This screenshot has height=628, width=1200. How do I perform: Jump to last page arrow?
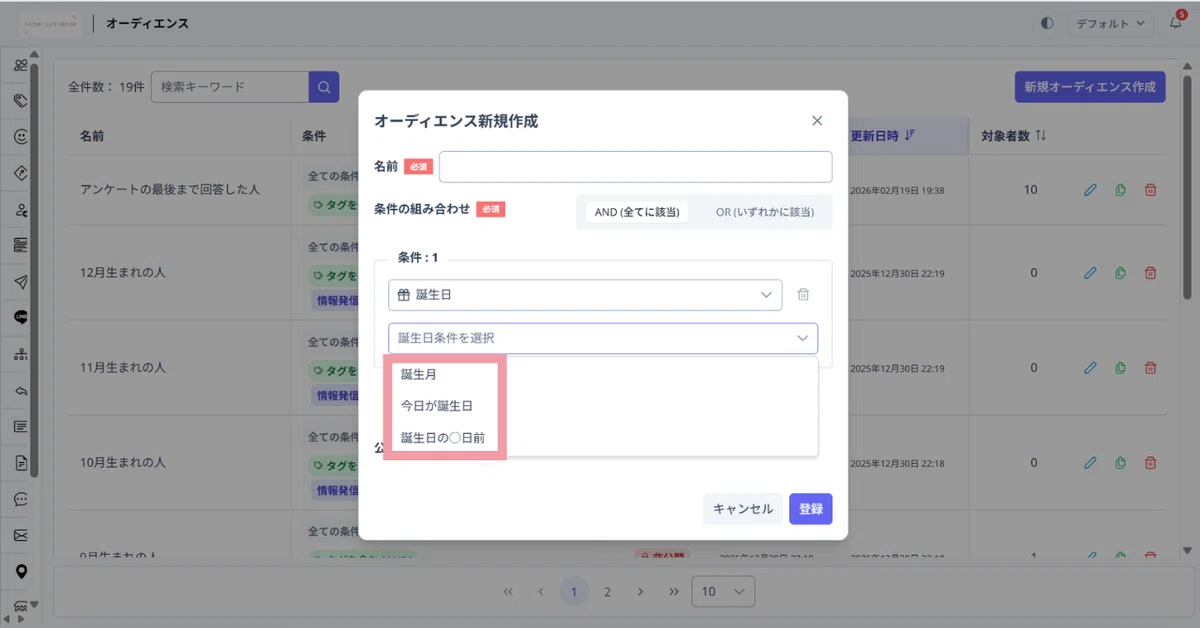point(673,591)
